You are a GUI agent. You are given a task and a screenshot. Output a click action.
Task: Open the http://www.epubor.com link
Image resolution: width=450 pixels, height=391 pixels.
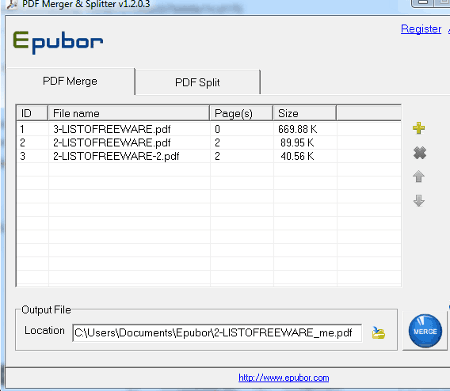tap(284, 378)
